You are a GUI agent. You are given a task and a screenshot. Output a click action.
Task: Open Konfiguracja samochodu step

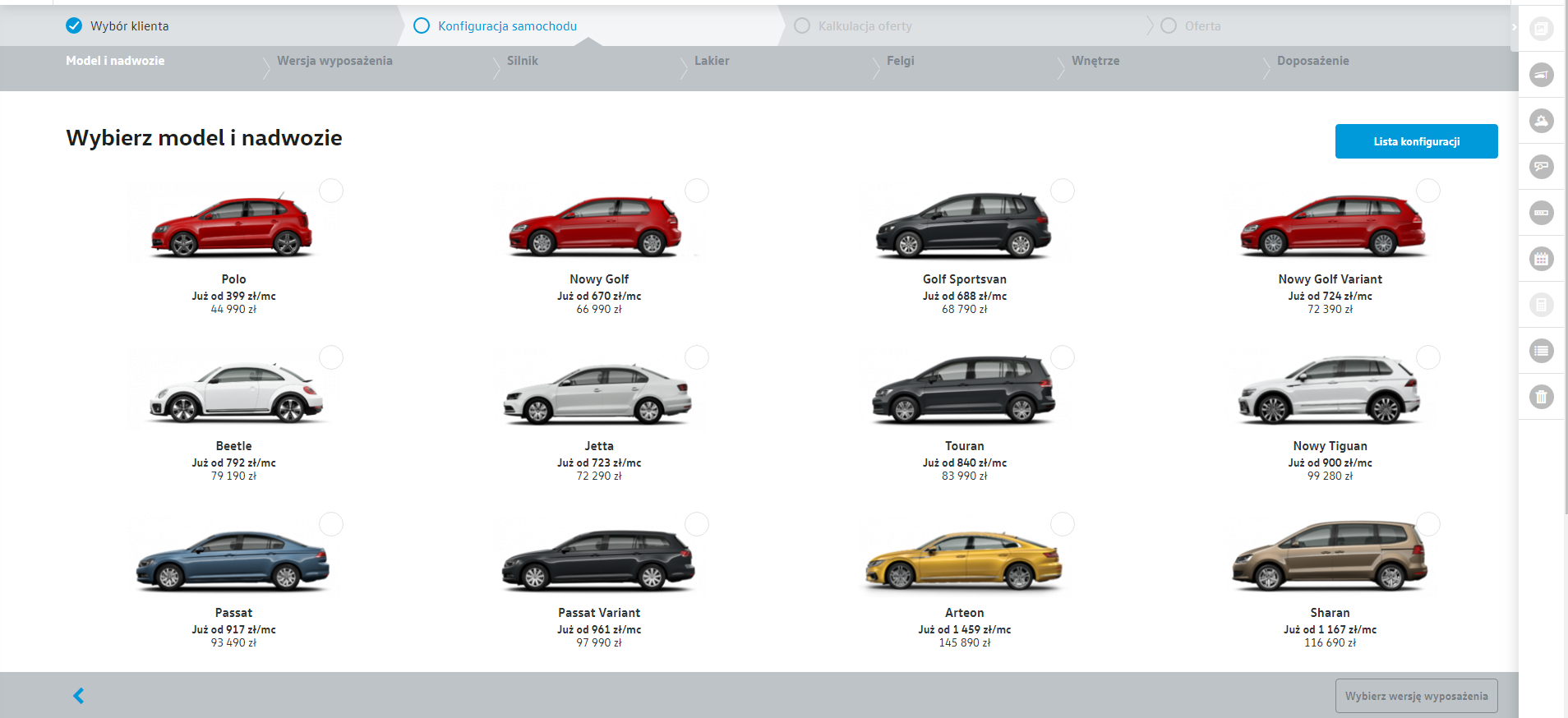(496, 26)
